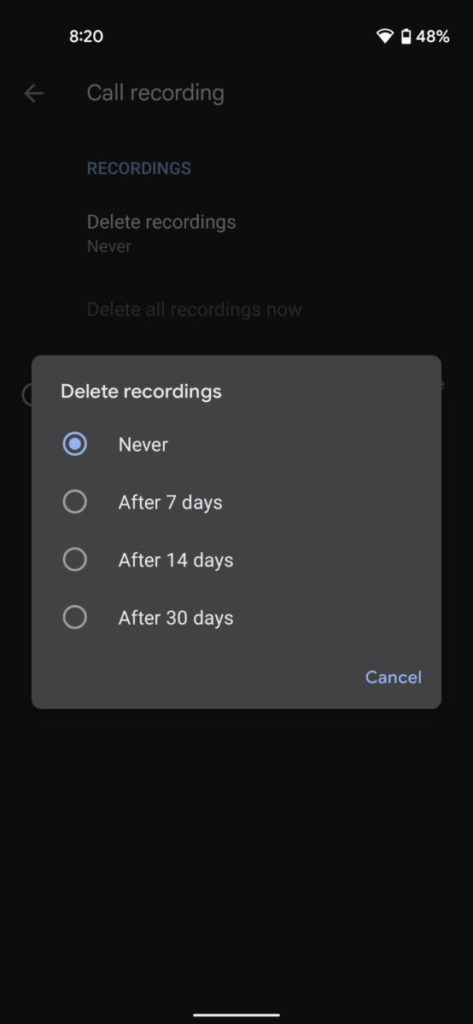The width and height of the screenshot is (473, 1024).
Task: Tap the Call recording page title
Action: (155, 93)
